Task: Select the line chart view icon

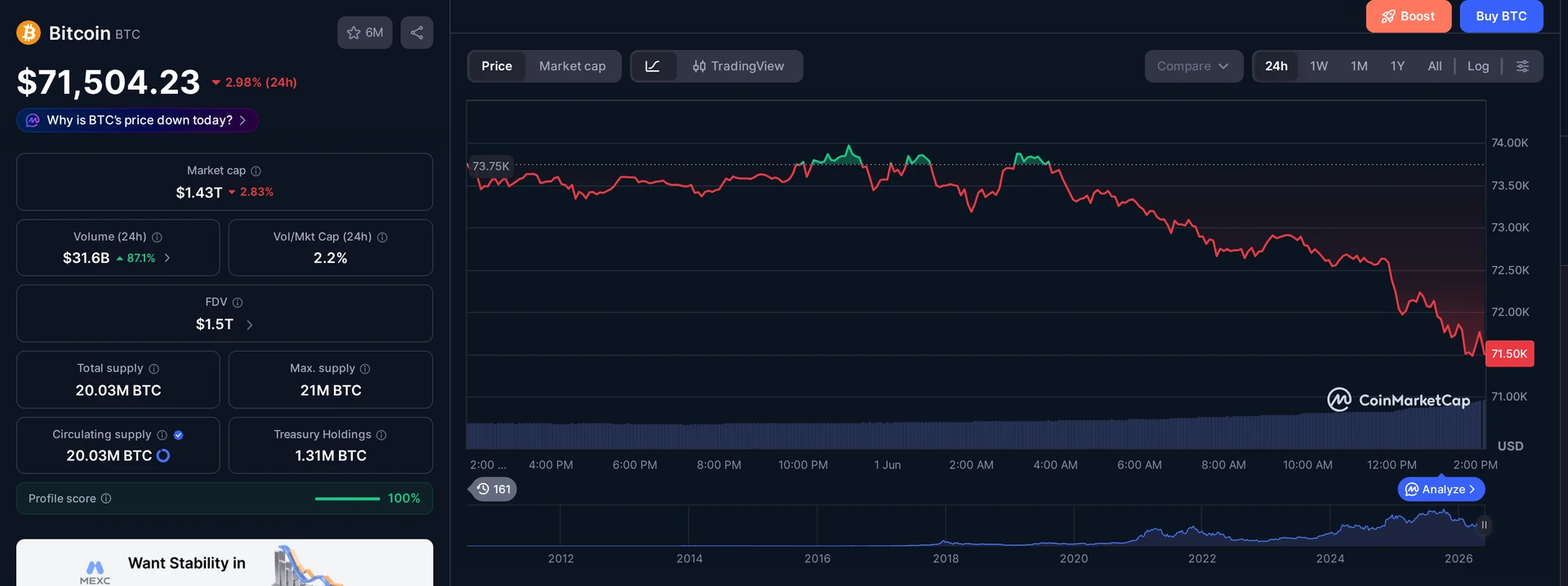Action: click(653, 66)
